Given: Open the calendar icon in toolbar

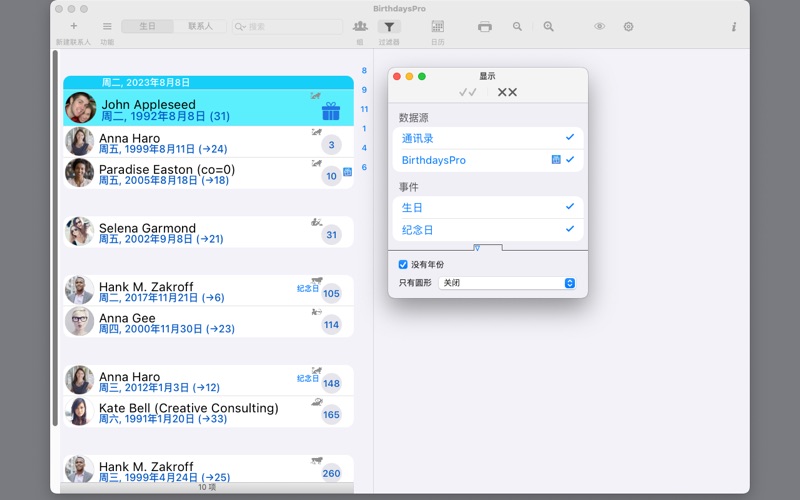Looking at the screenshot, I should [x=437, y=26].
